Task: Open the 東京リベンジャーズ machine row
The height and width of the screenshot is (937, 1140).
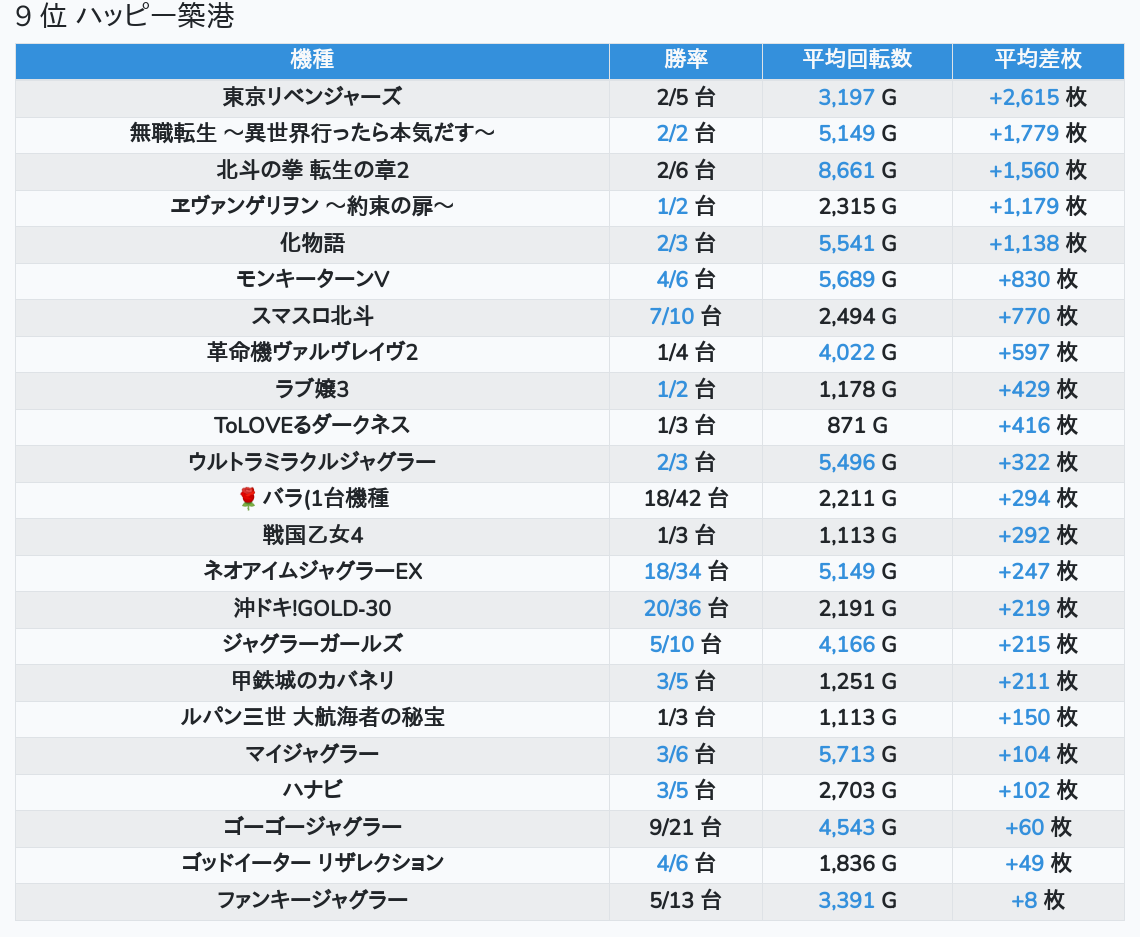Action: coord(312,97)
